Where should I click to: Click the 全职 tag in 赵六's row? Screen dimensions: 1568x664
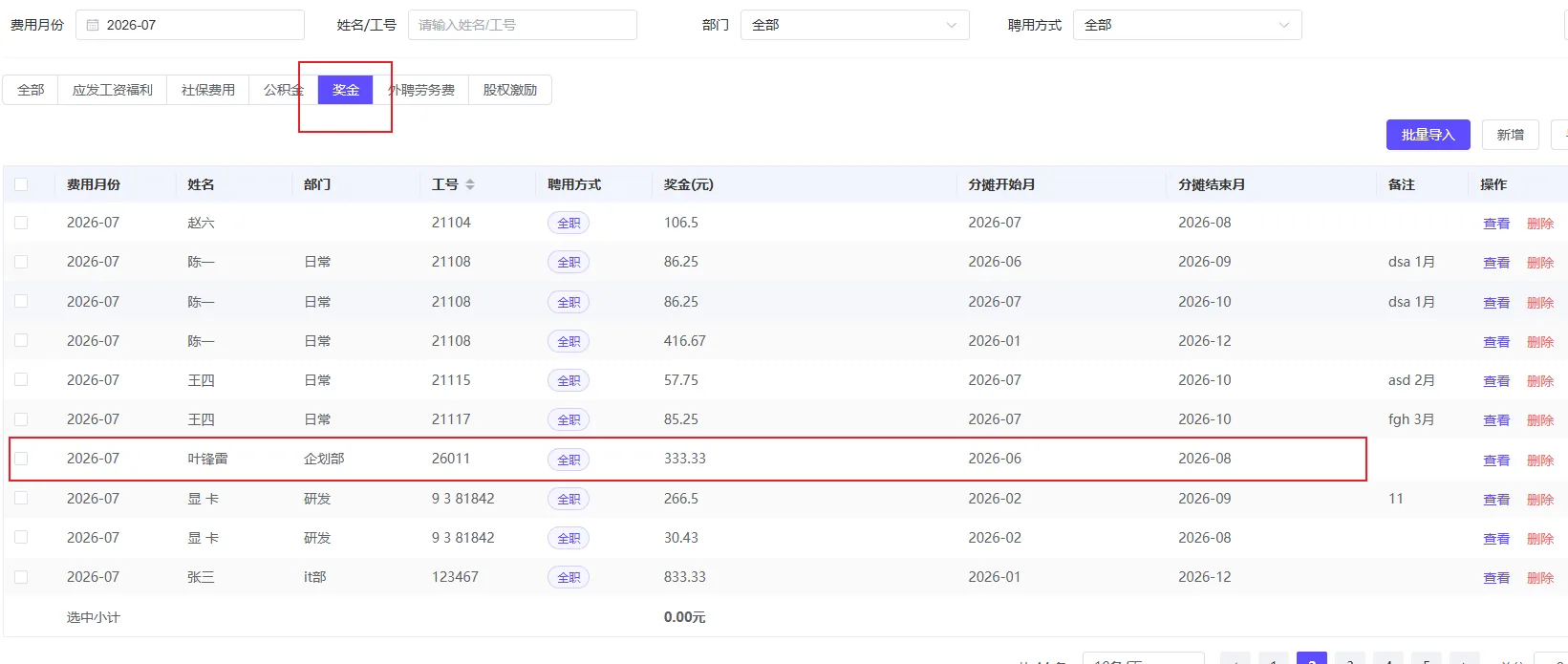click(569, 224)
